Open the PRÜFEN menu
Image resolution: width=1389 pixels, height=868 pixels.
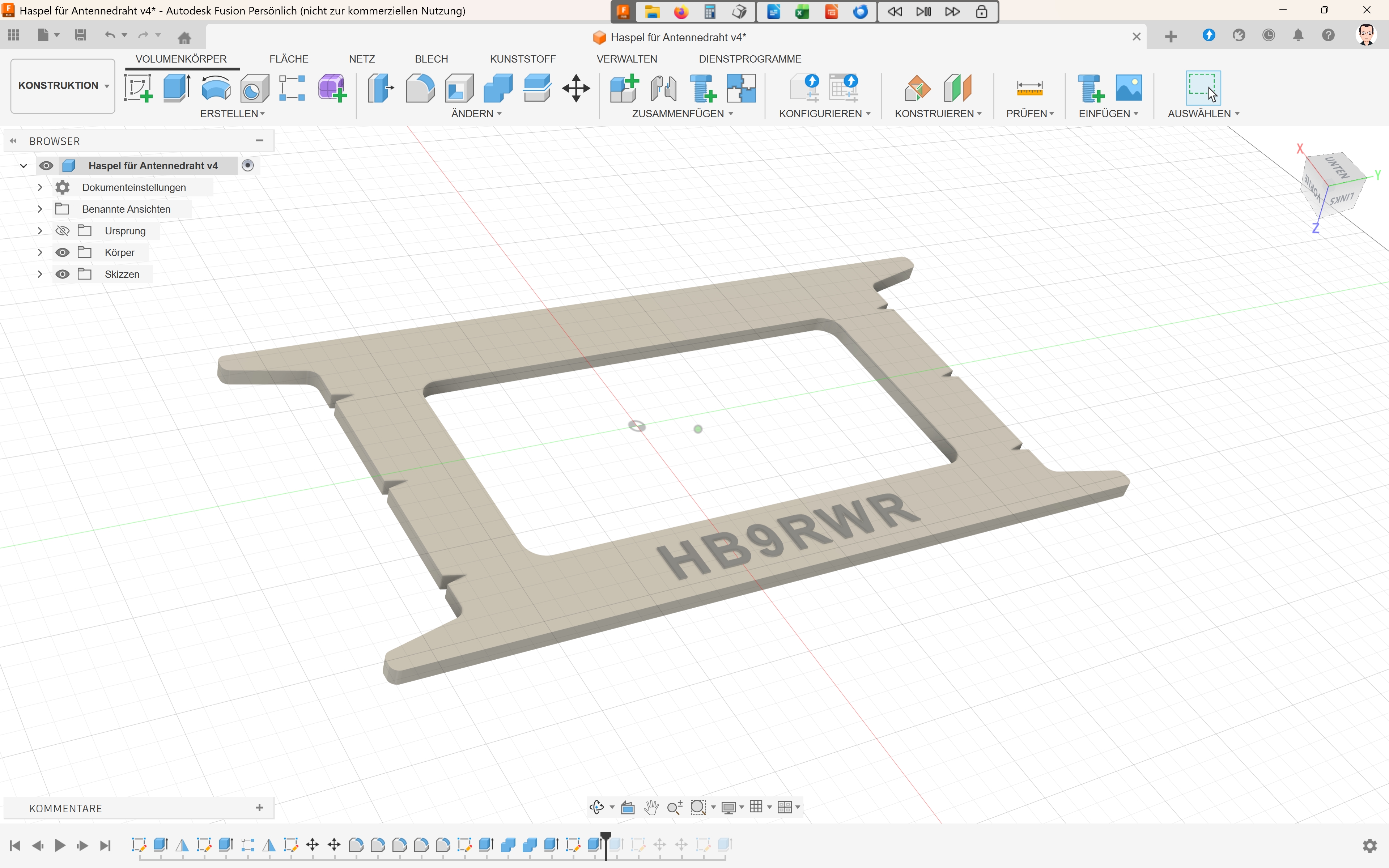[x=1030, y=114]
